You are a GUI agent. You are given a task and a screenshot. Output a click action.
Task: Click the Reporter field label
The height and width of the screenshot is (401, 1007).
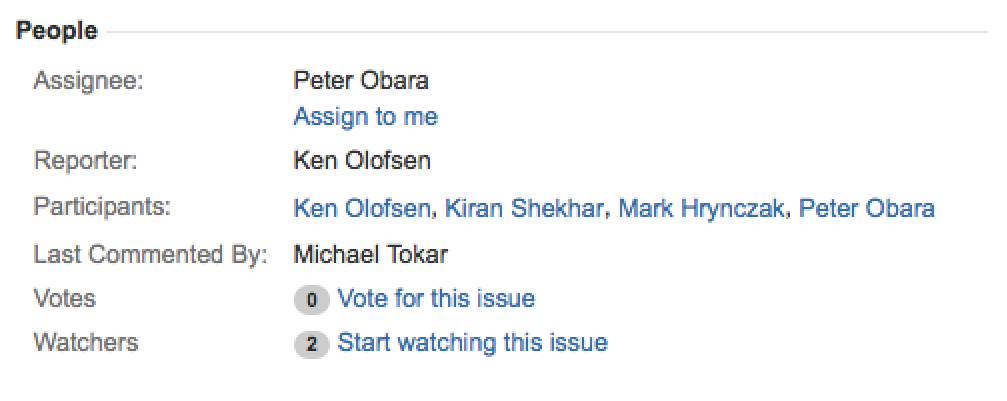85,160
